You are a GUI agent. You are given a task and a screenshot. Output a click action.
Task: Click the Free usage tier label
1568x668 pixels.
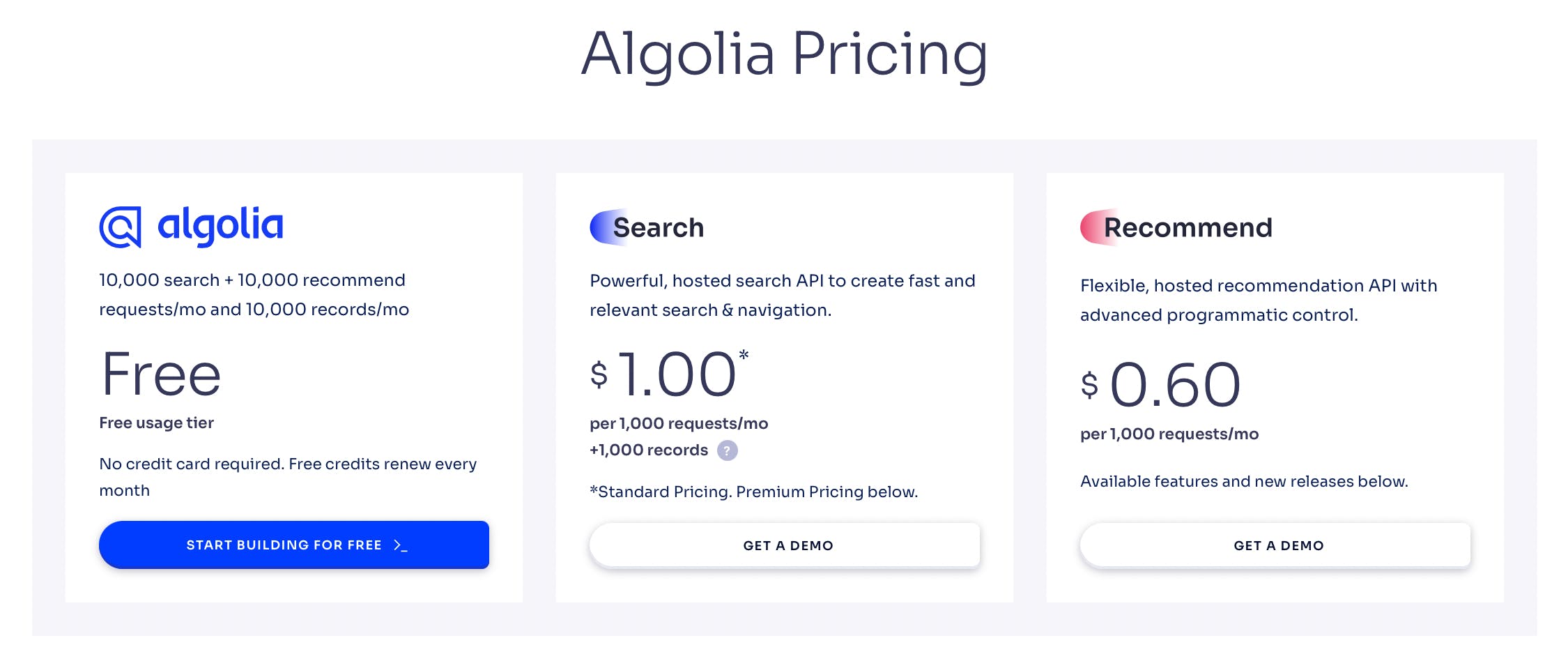click(156, 423)
